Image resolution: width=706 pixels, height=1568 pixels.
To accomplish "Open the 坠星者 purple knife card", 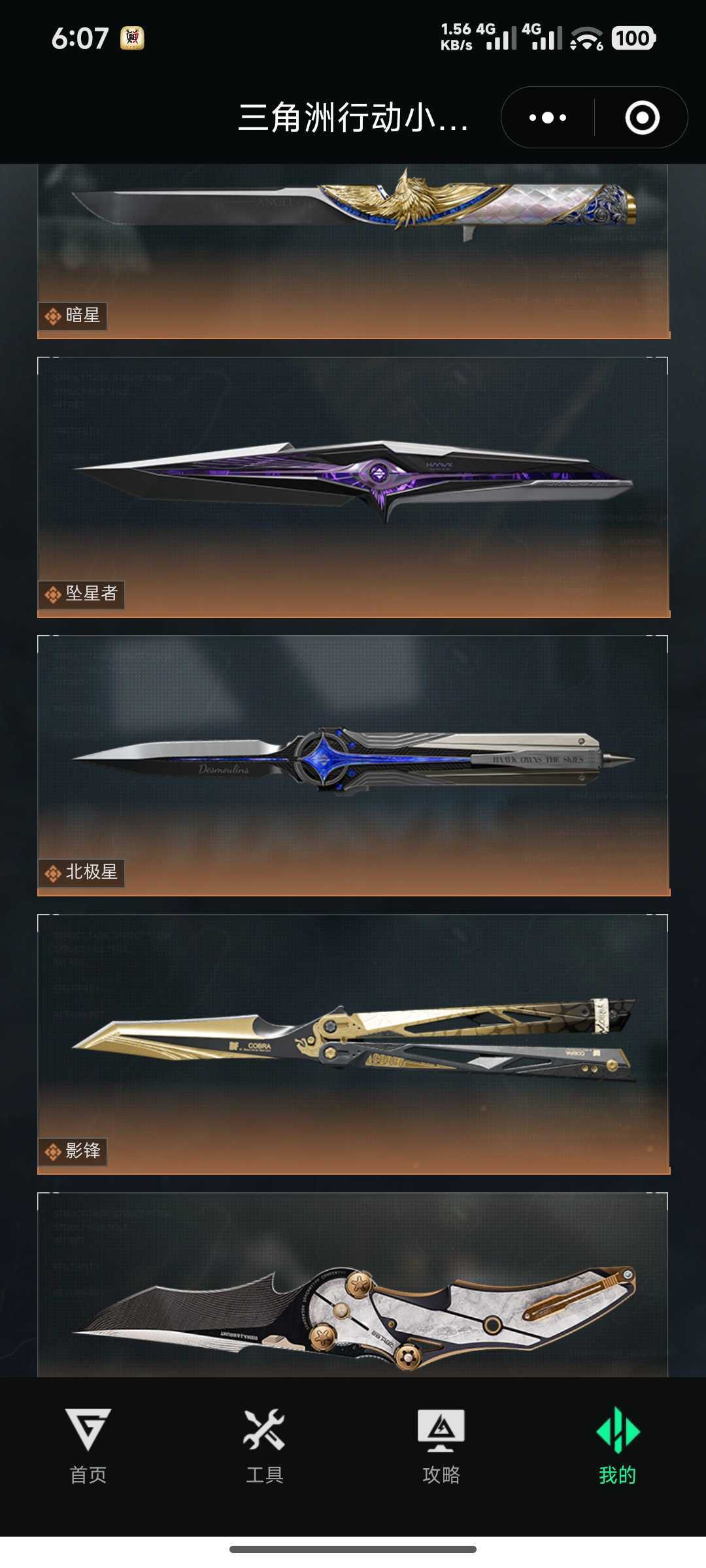I will click(353, 487).
